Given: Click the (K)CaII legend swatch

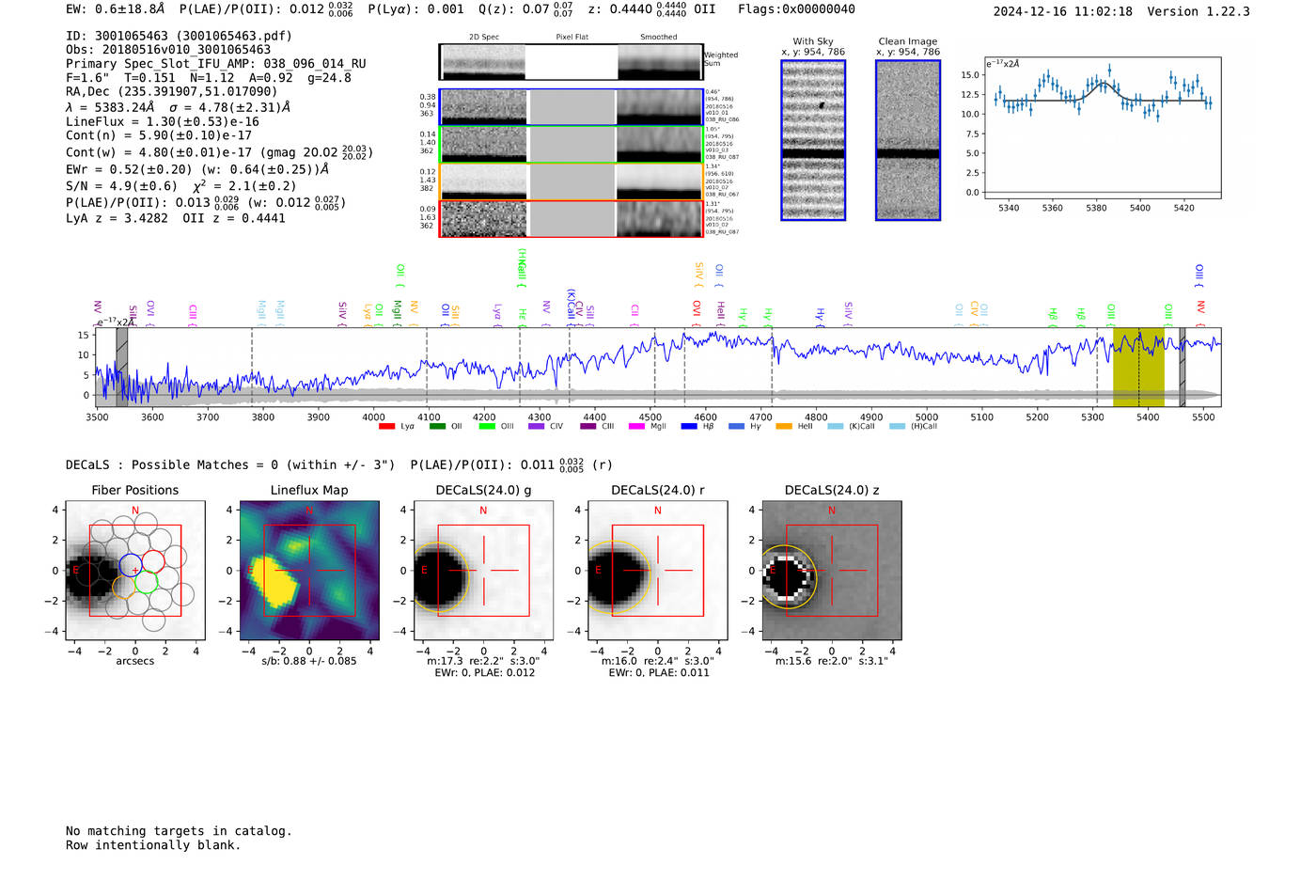Looking at the screenshot, I should [835, 427].
